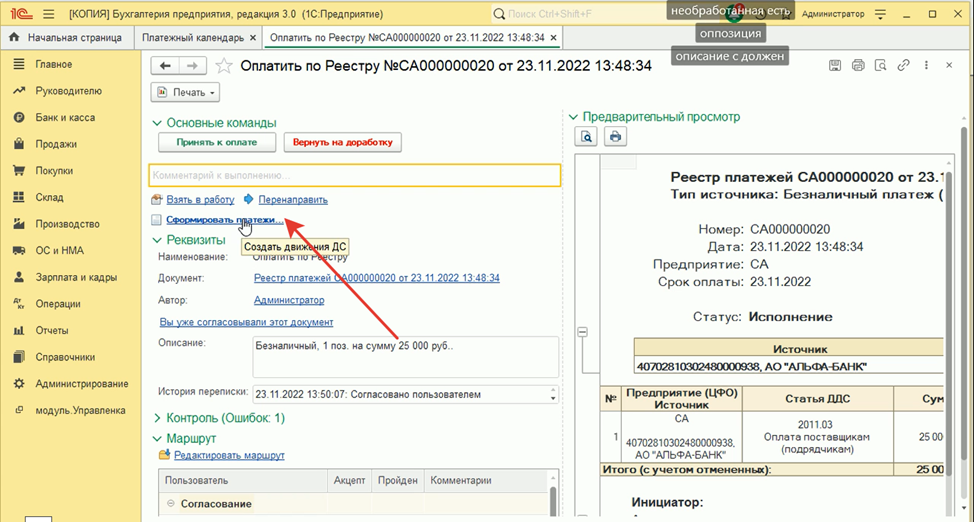Click the Перенаправить link
This screenshot has width=974, height=522.
[x=293, y=200]
